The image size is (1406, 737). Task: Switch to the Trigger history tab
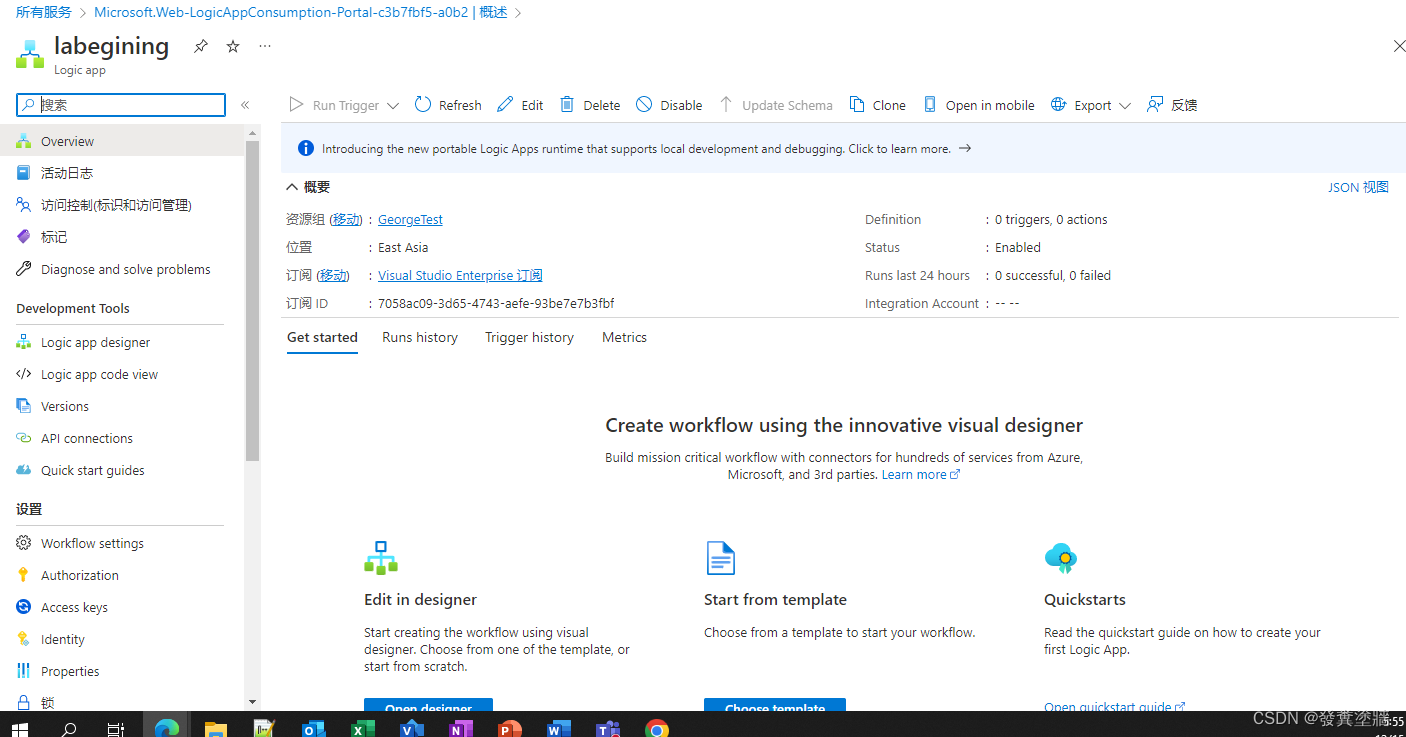529,338
